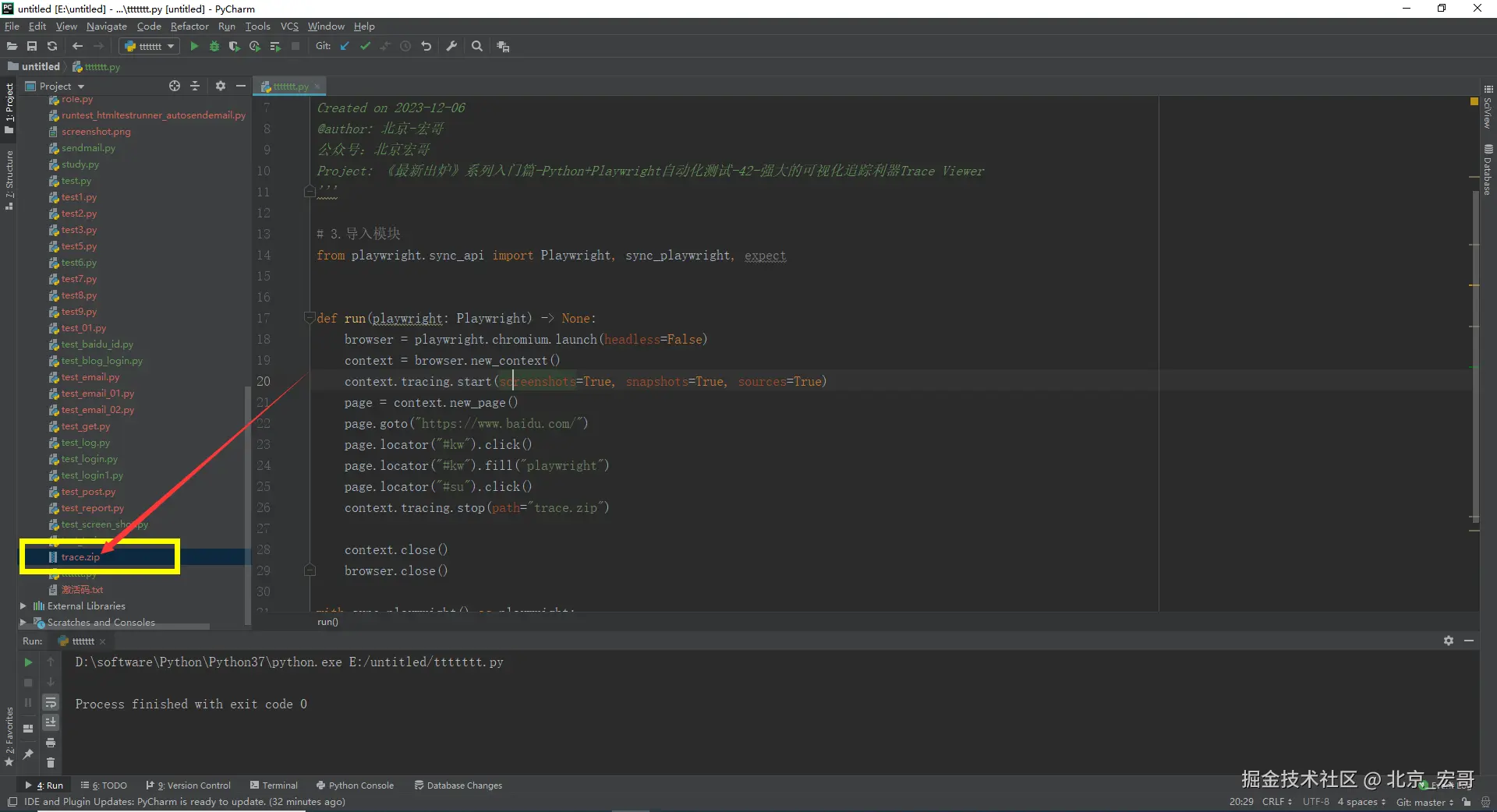Open settings with the wrench icon
The image size is (1497, 812).
click(451, 47)
